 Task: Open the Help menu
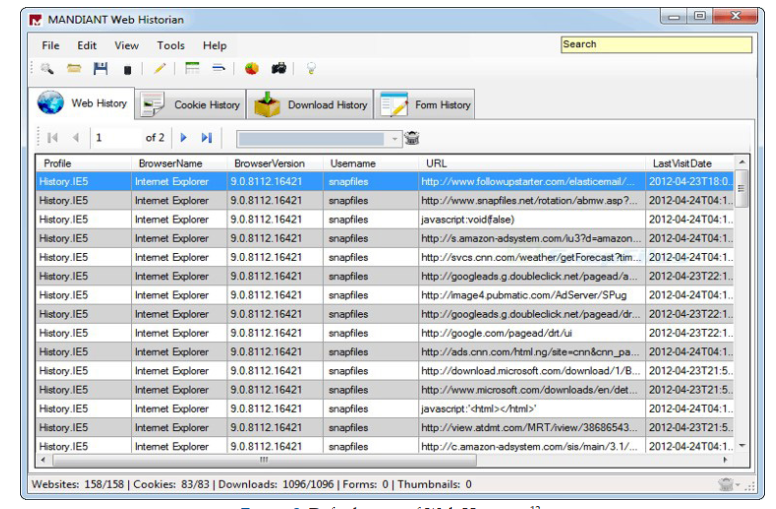point(214,46)
